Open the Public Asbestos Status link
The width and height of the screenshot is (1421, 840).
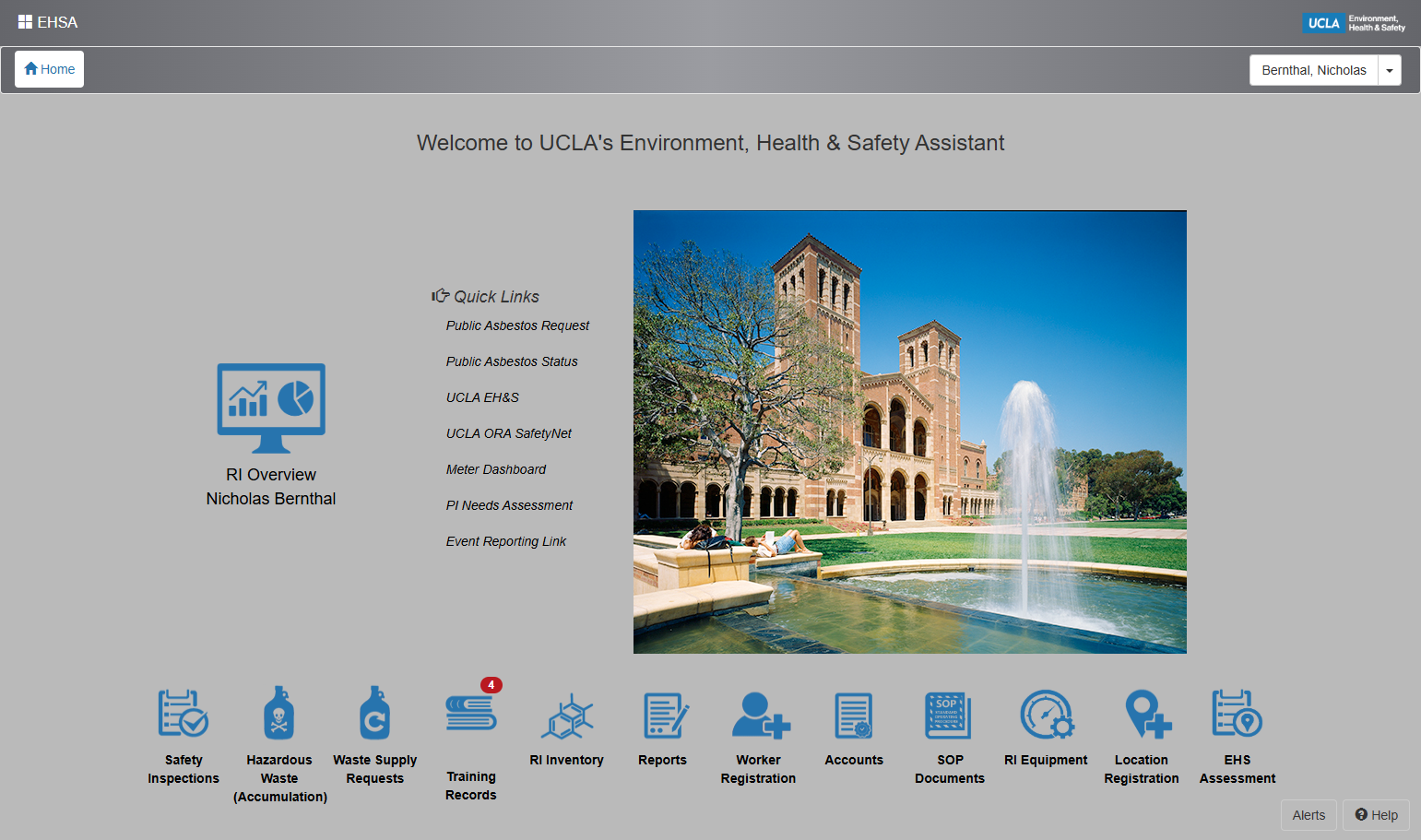click(512, 361)
